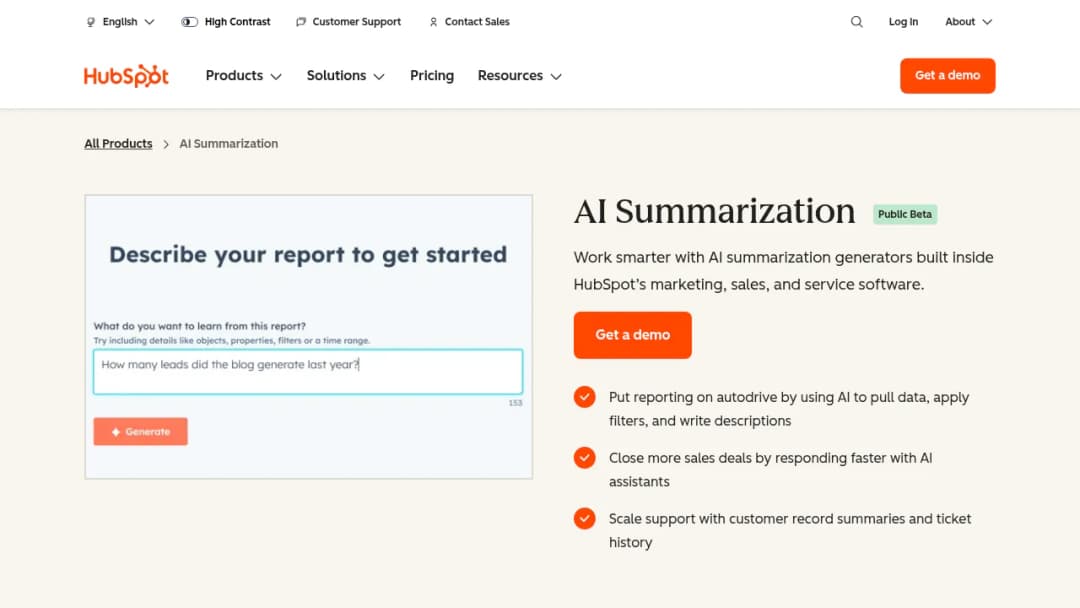Click checkmark icon beside 'Close more sales deals'

[584, 458]
